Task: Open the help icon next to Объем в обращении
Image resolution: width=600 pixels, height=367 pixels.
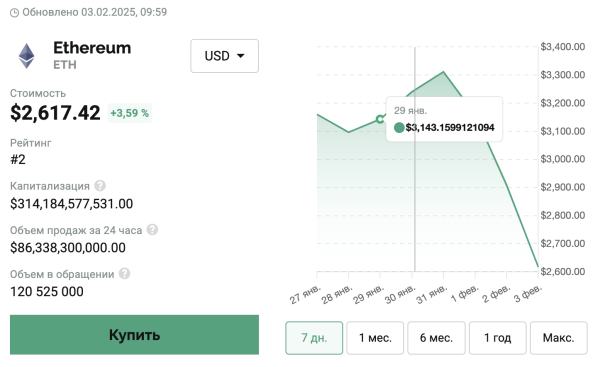Action: (124, 274)
